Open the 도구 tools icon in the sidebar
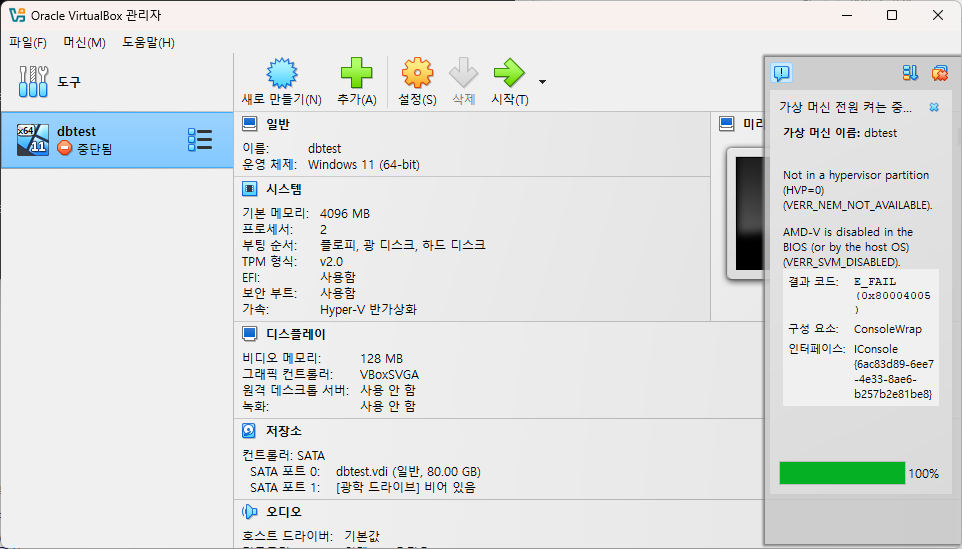Image resolution: width=962 pixels, height=549 pixels. pyautogui.click(x=33, y=82)
